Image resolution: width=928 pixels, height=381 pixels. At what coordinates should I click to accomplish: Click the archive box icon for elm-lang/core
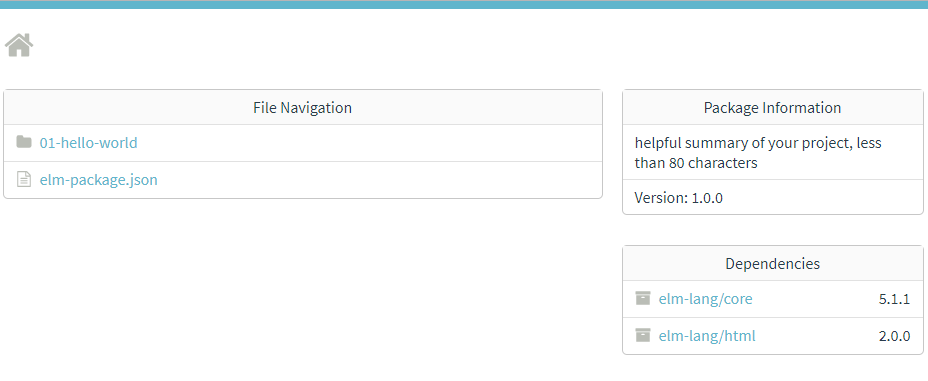(643, 298)
